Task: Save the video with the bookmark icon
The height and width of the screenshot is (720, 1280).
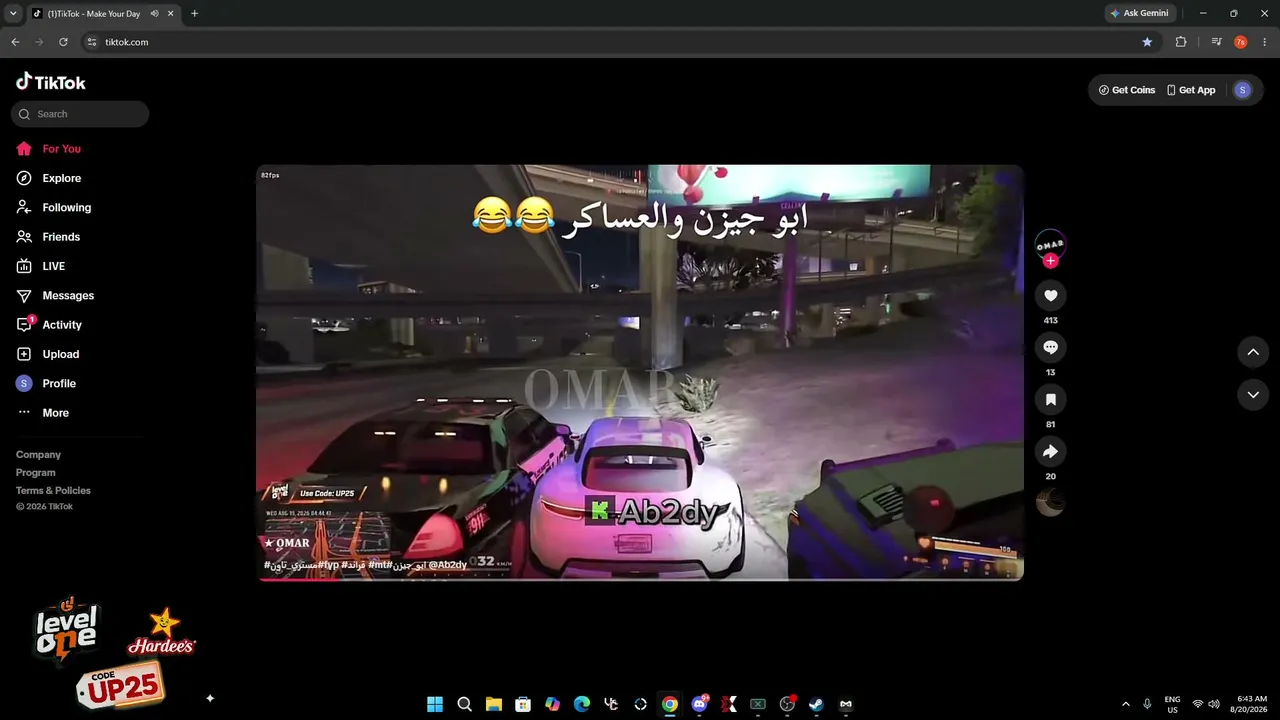Action: coord(1050,399)
